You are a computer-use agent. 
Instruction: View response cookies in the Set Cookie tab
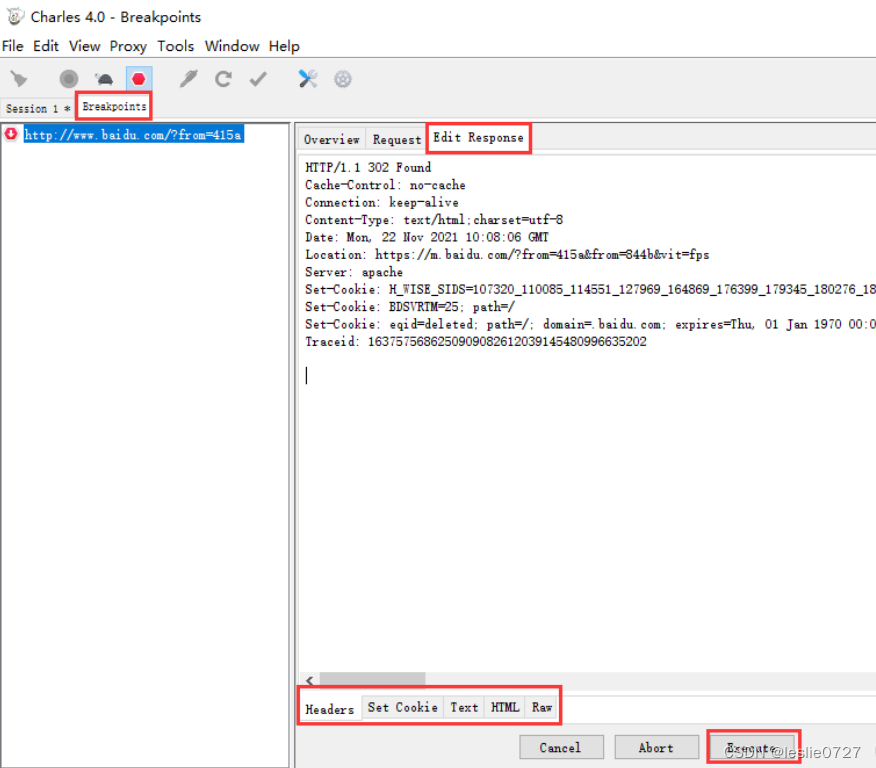pos(402,707)
